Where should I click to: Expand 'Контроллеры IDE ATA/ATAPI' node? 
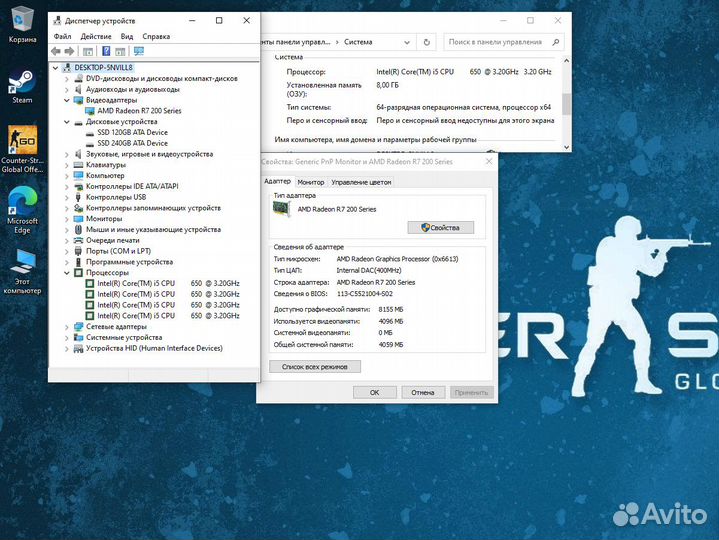tap(67, 187)
